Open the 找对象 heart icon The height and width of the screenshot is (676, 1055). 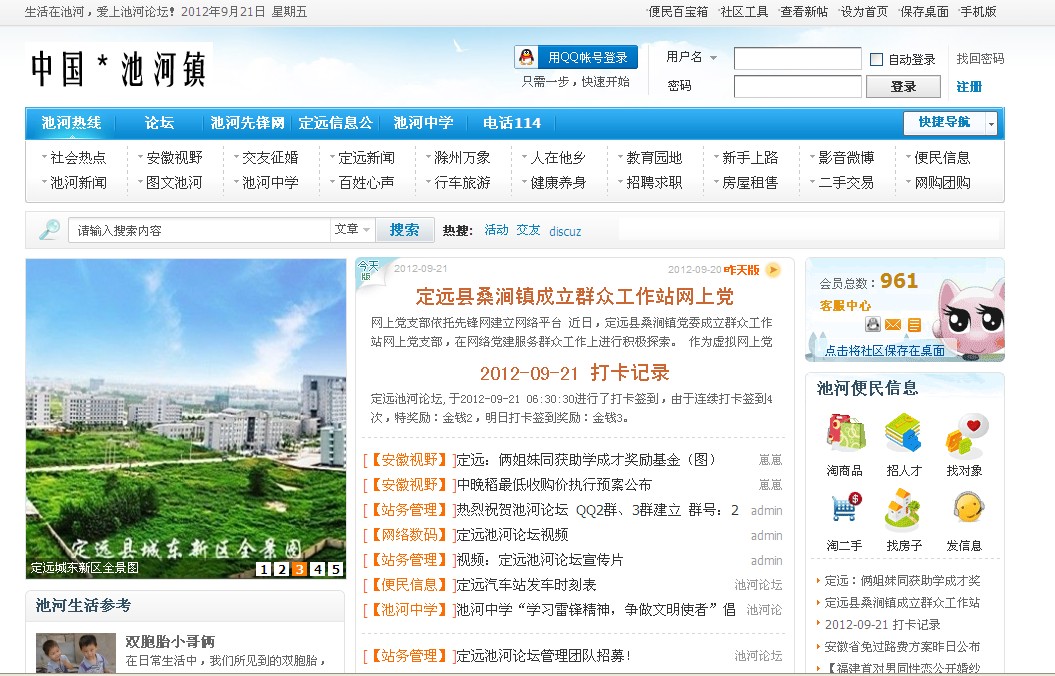(x=966, y=435)
